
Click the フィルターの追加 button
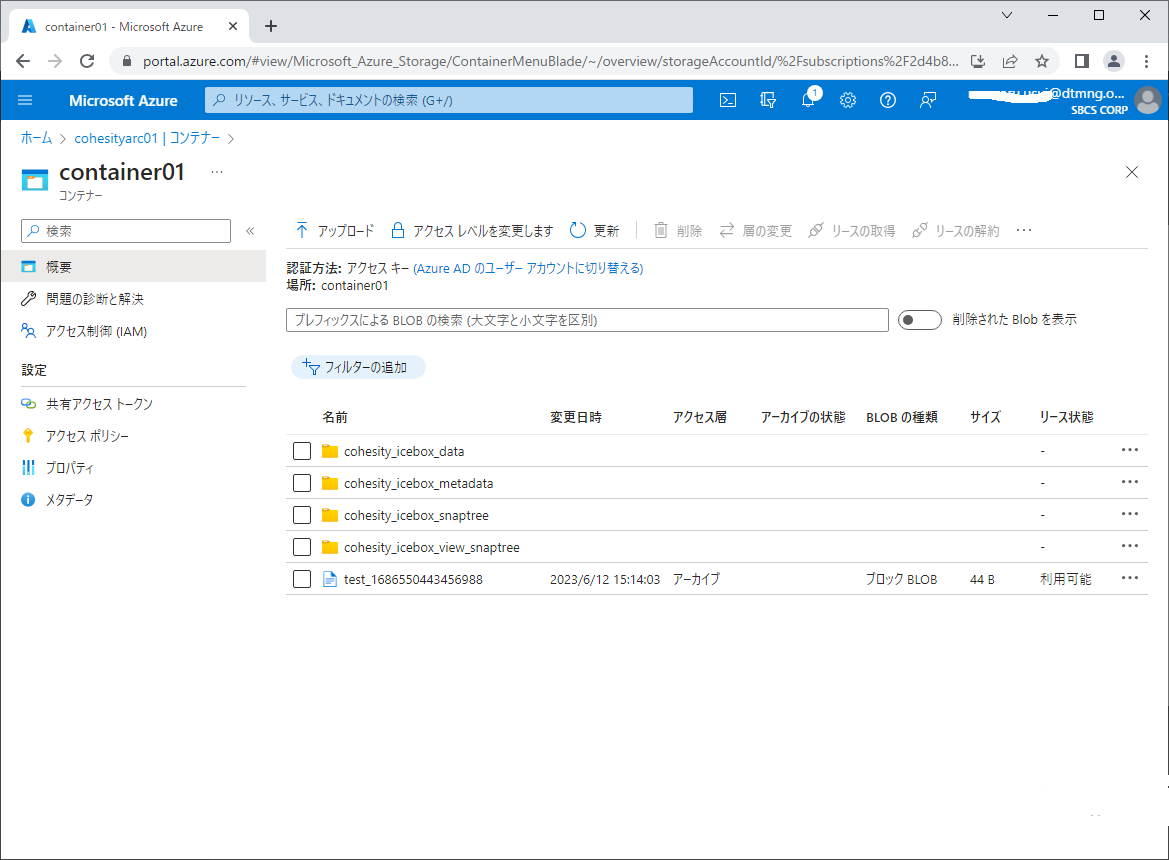pyautogui.click(x=358, y=367)
